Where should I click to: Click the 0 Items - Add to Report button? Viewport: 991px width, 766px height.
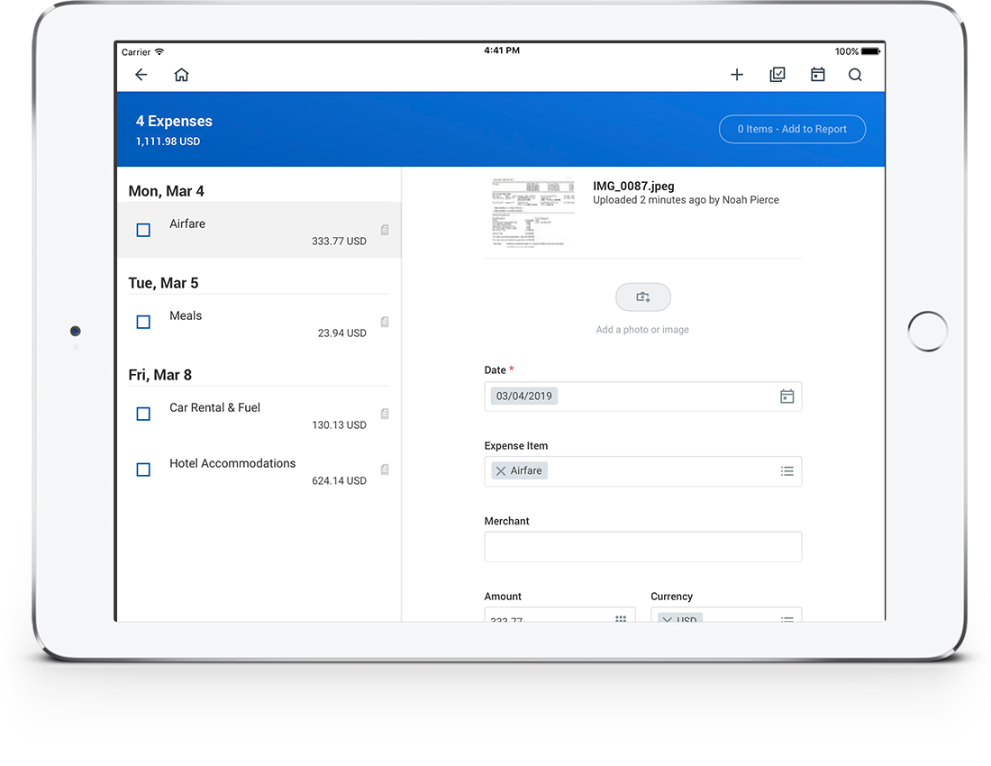pyautogui.click(x=792, y=129)
